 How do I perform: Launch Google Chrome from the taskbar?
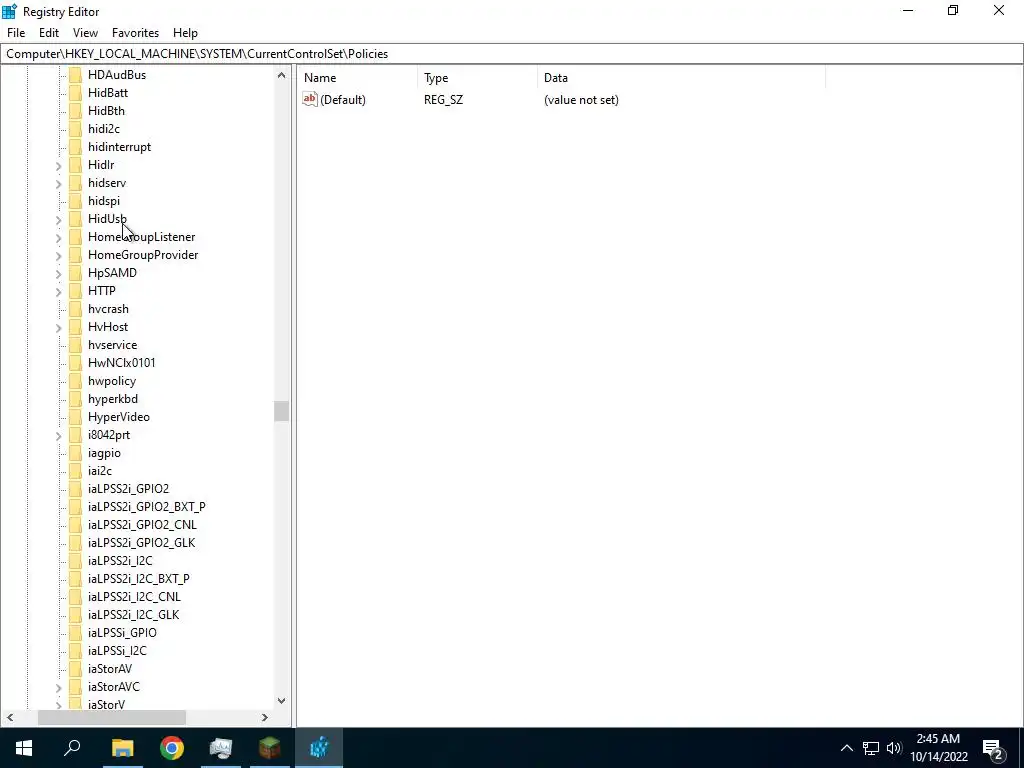pyautogui.click(x=172, y=748)
